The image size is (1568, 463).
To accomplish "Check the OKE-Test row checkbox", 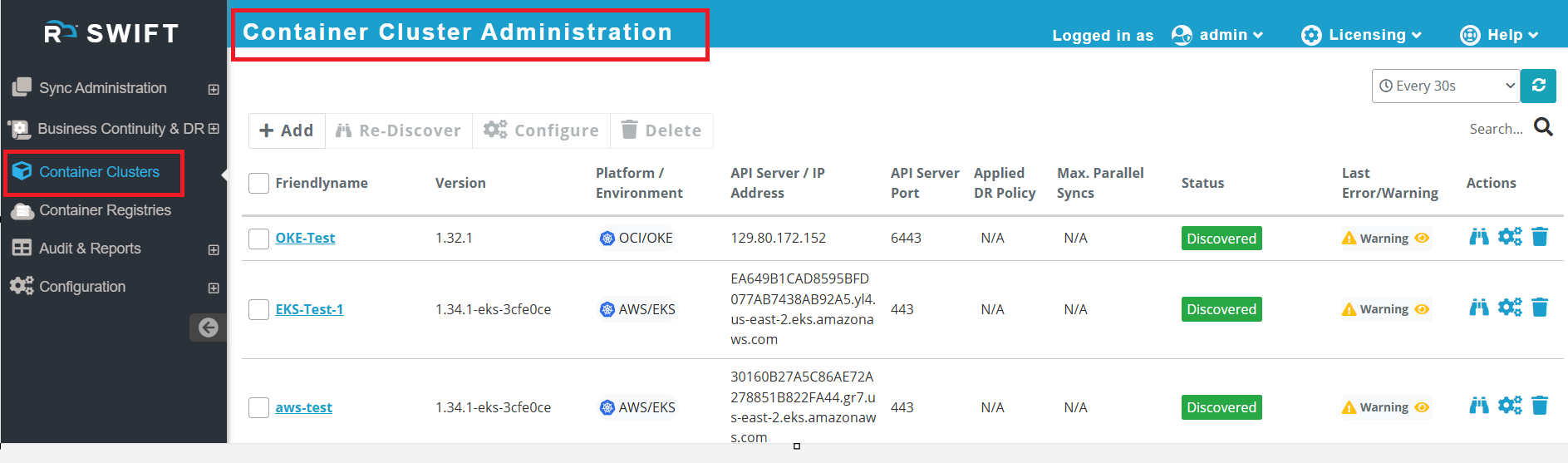I will coord(258,239).
